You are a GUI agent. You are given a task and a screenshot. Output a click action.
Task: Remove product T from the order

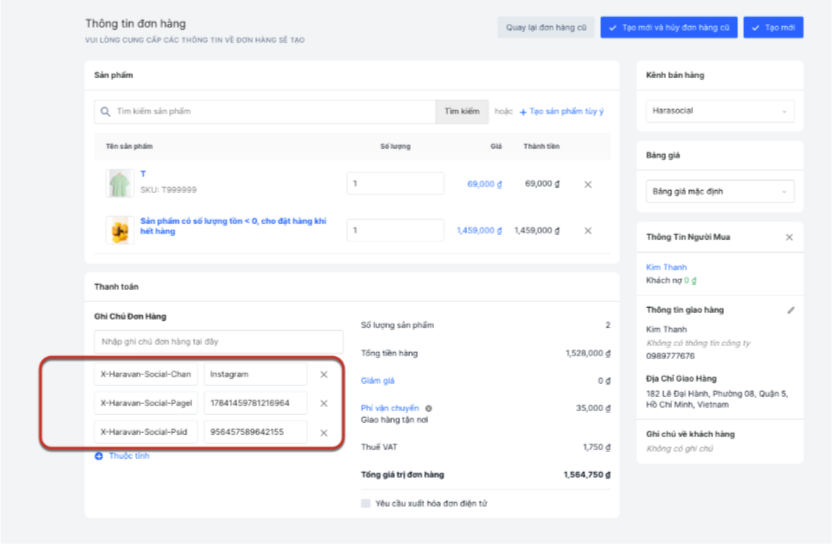click(x=588, y=185)
